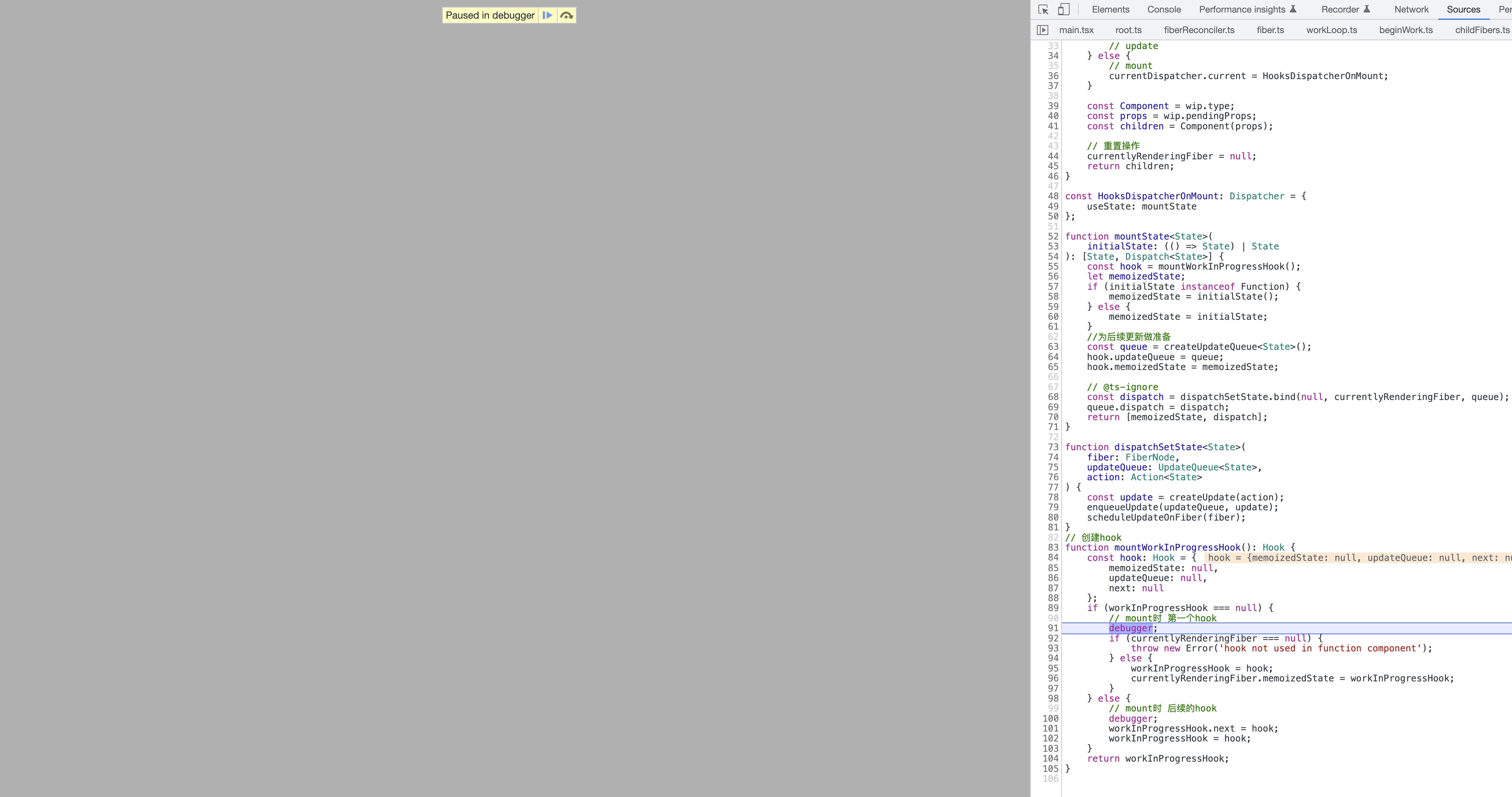This screenshot has height=797, width=1512.
Task: Resume script execution in paused overlay
Action: pos(547,15)
